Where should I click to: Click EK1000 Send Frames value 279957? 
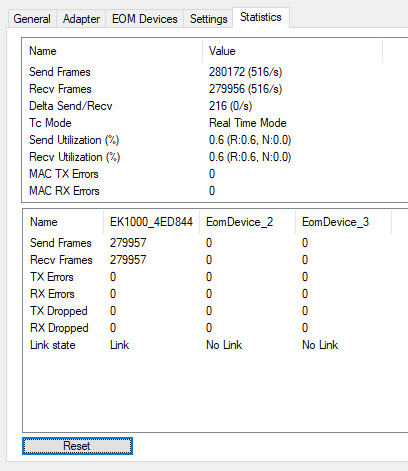coord(128,243)
